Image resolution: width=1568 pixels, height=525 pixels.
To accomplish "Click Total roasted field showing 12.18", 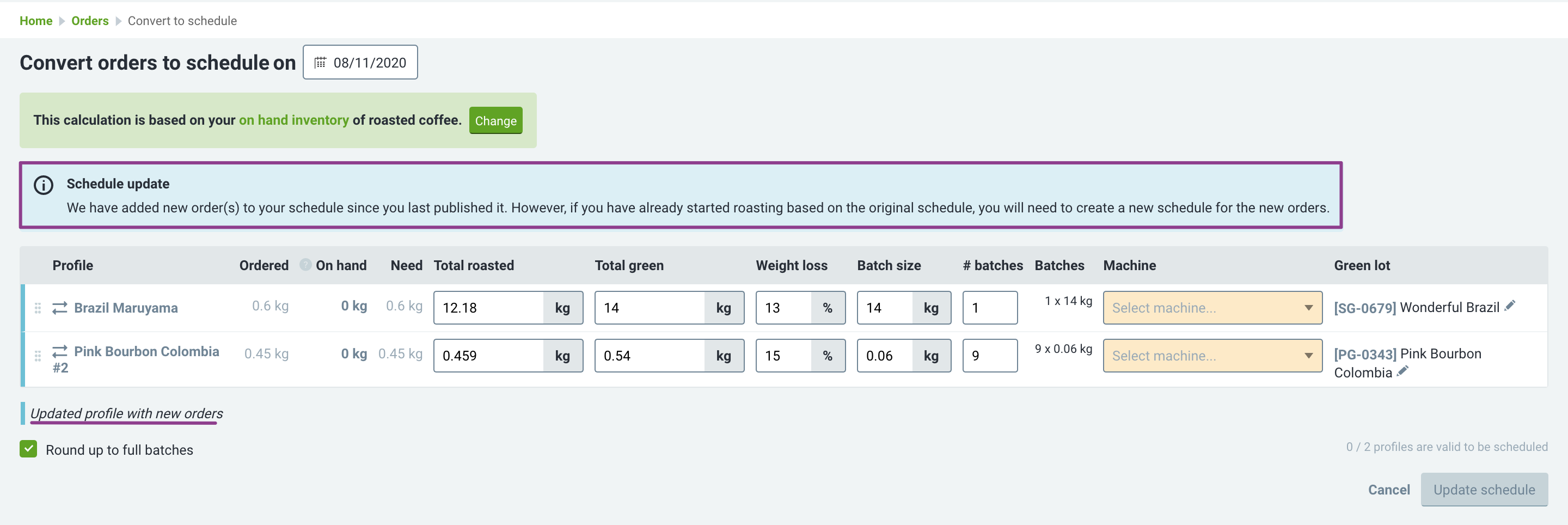I will pyautogui.click(x=489, y=308).
